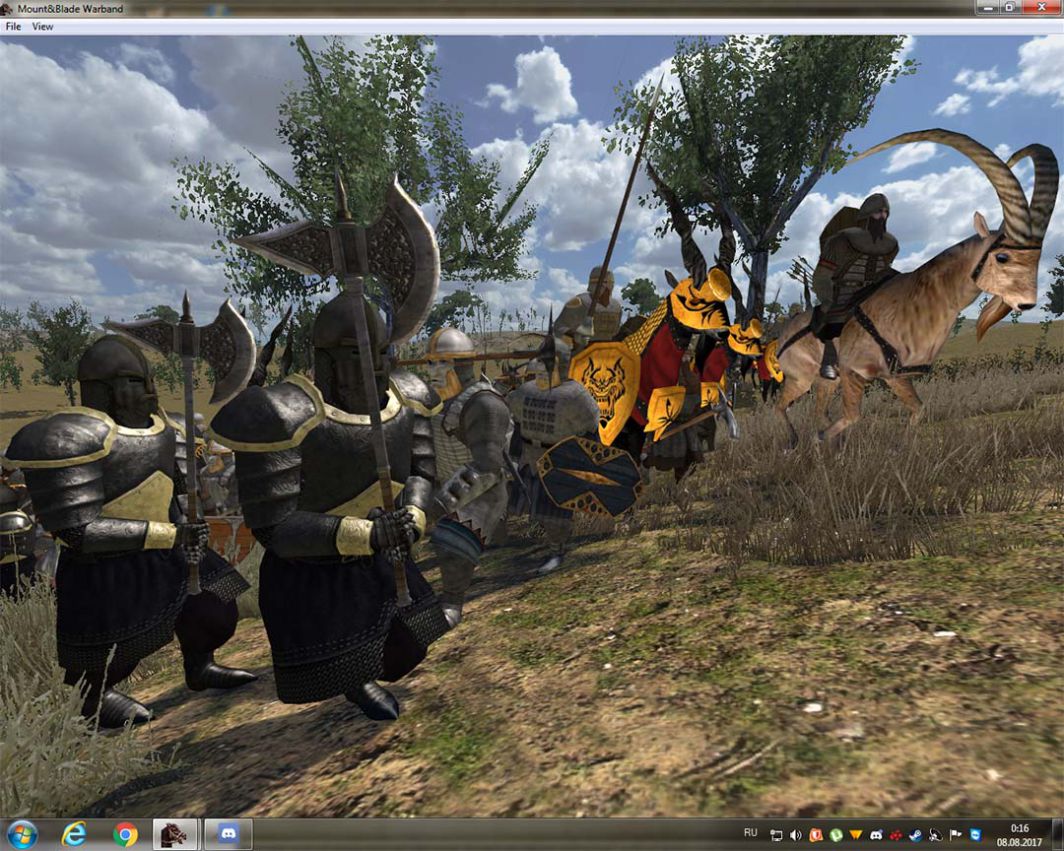The image size is (1064, 851).
Task: Open the clock showing 0:16
Action: (1020, 835)
